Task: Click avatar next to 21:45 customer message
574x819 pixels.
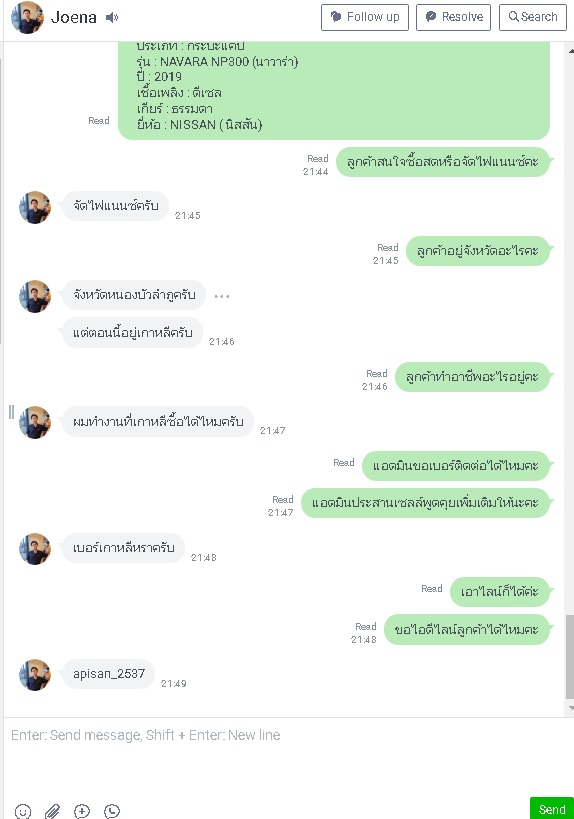Action: click(x=35, y=207)
